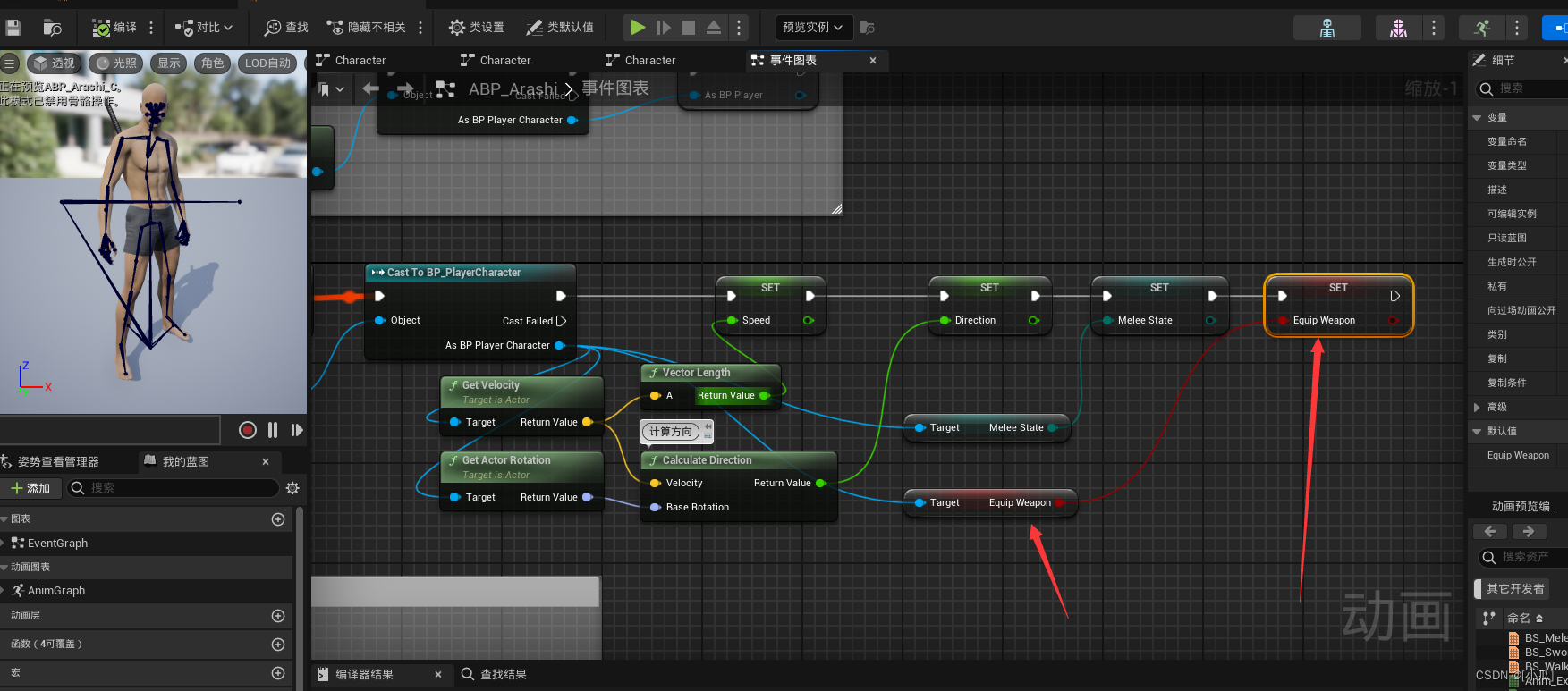Switch to 编译器结果 tab
This screenshot has width=1568, height=691.
coord(364,674)
